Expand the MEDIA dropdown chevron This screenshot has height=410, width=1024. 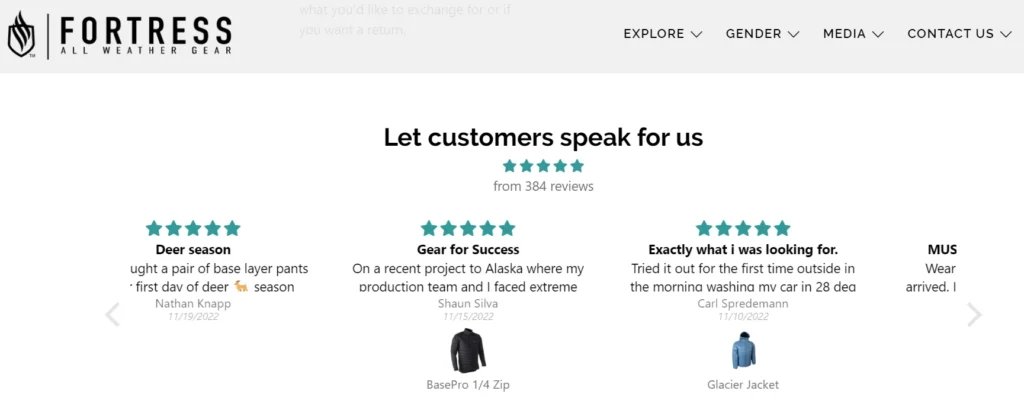[878, 34]
